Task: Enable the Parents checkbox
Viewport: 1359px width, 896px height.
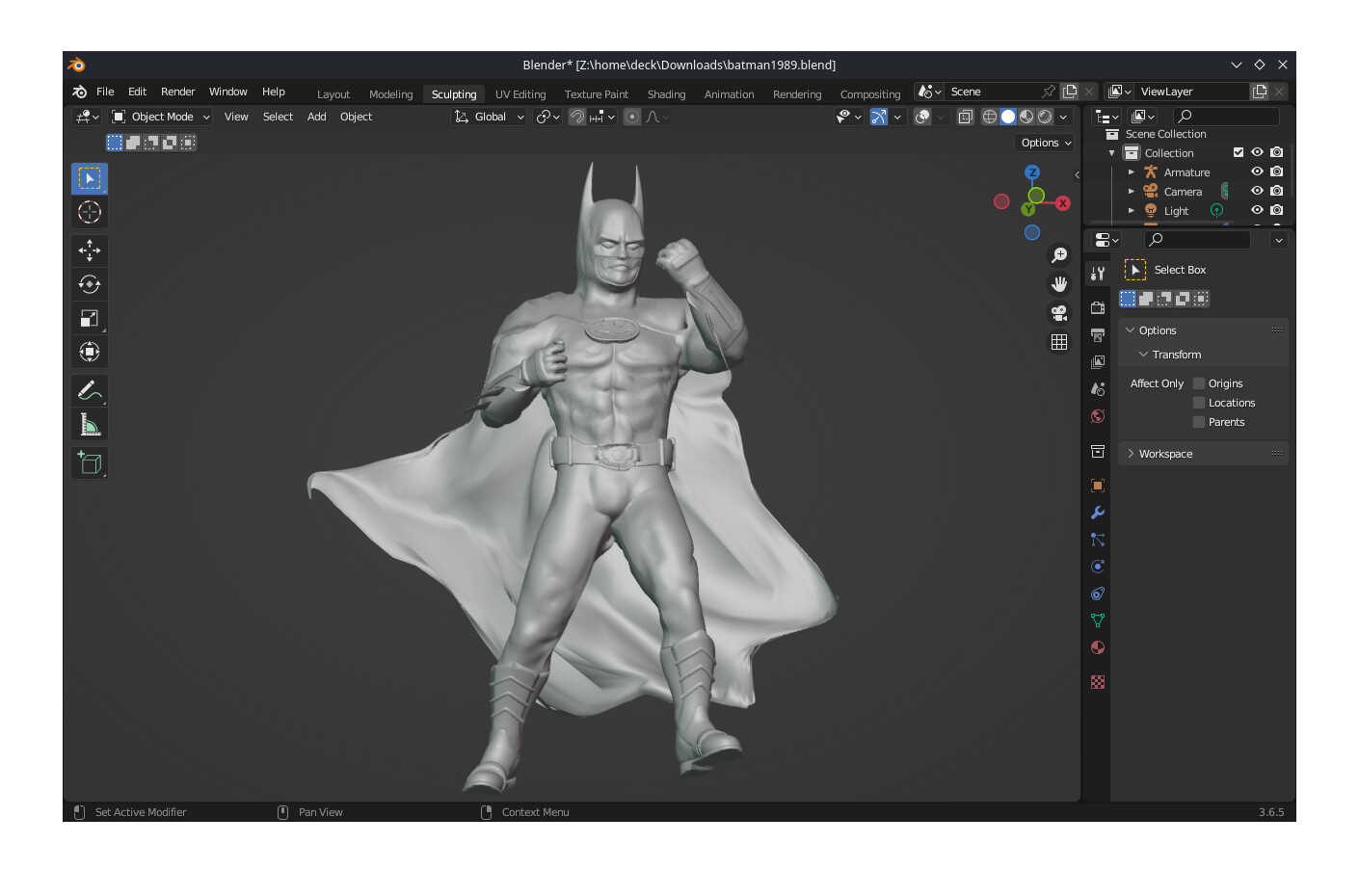Action: click(x=1199, y=422)
